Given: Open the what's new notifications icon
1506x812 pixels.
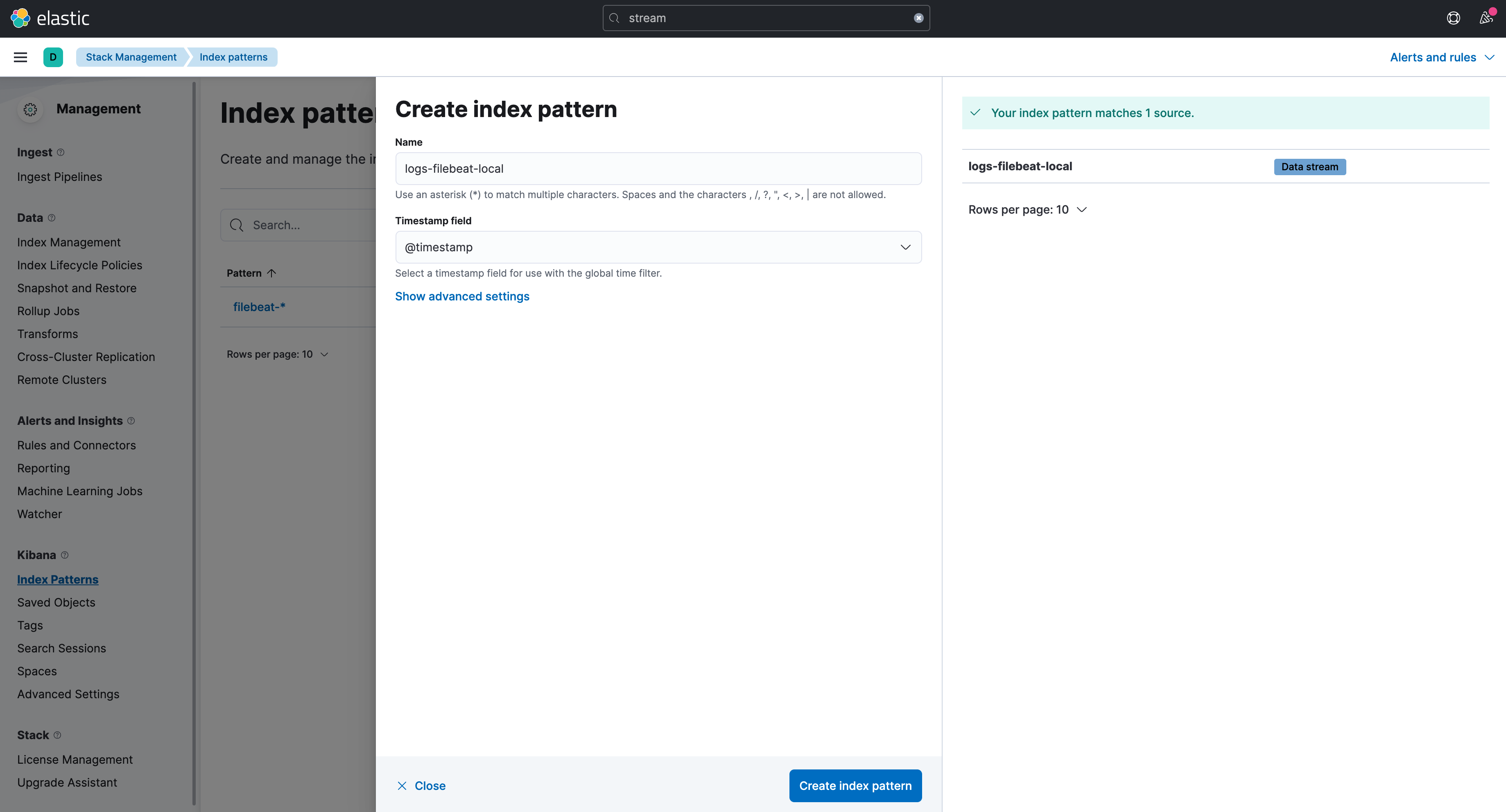Looking at the screenshot, I should [x=1486, y=18].
